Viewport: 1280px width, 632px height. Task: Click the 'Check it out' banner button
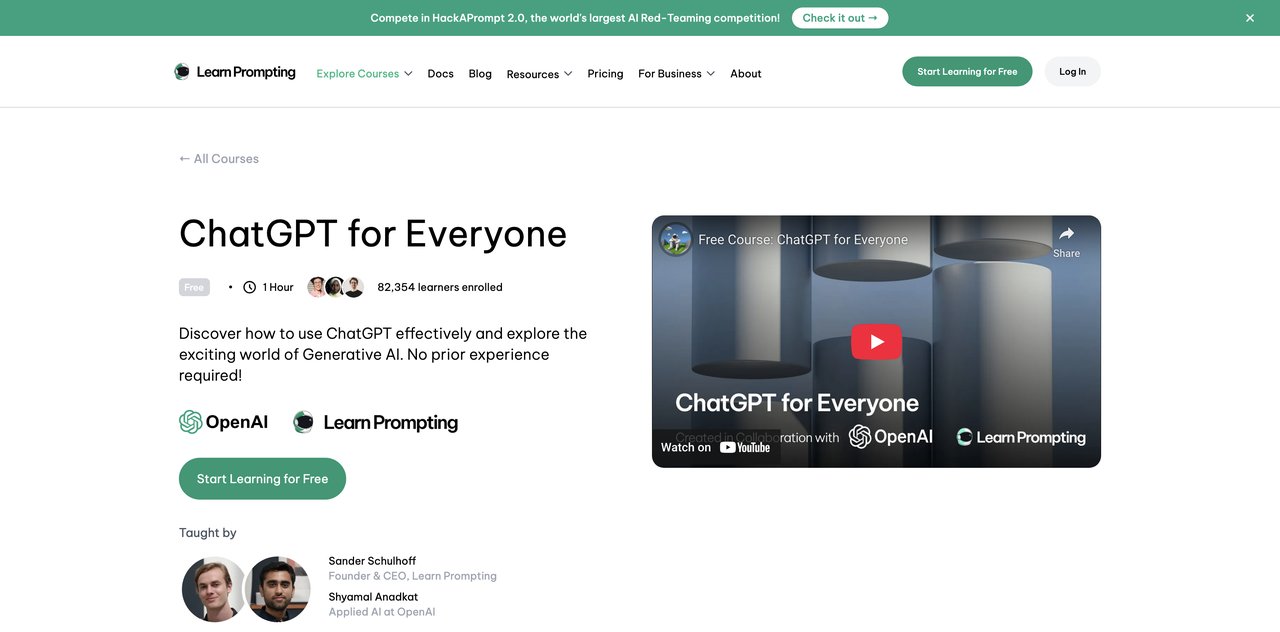840,18
